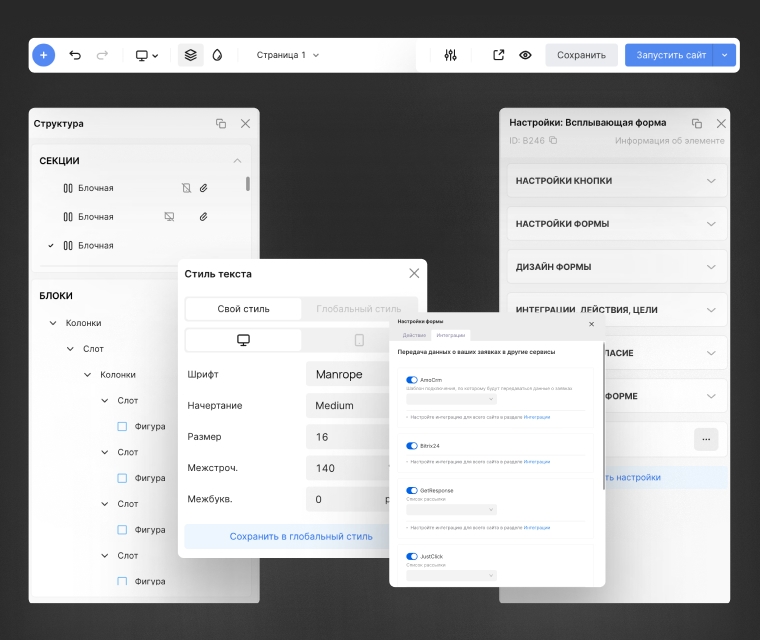
Task: Open site in new window icon
Action: 499,55
